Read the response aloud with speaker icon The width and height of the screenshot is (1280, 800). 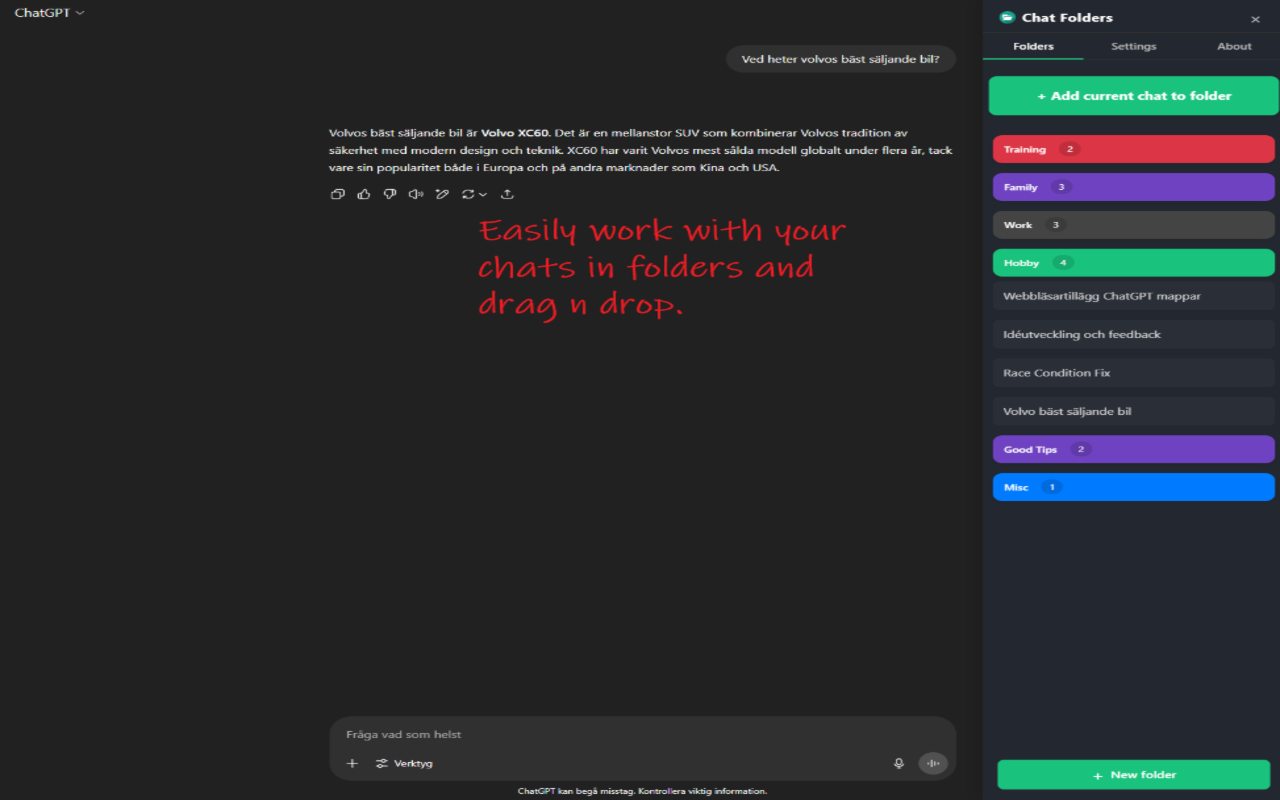pyautogui.click(x=416, y=194)
